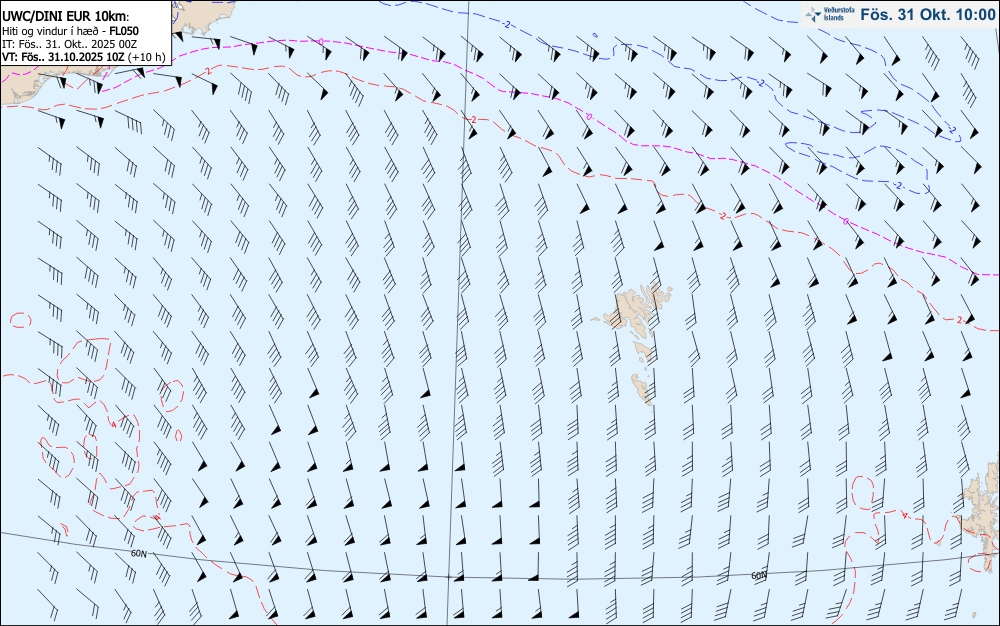Click the 'UWC/DINI EUR 10km:' title
1000x626 pixels.
(x=66, y=17)
